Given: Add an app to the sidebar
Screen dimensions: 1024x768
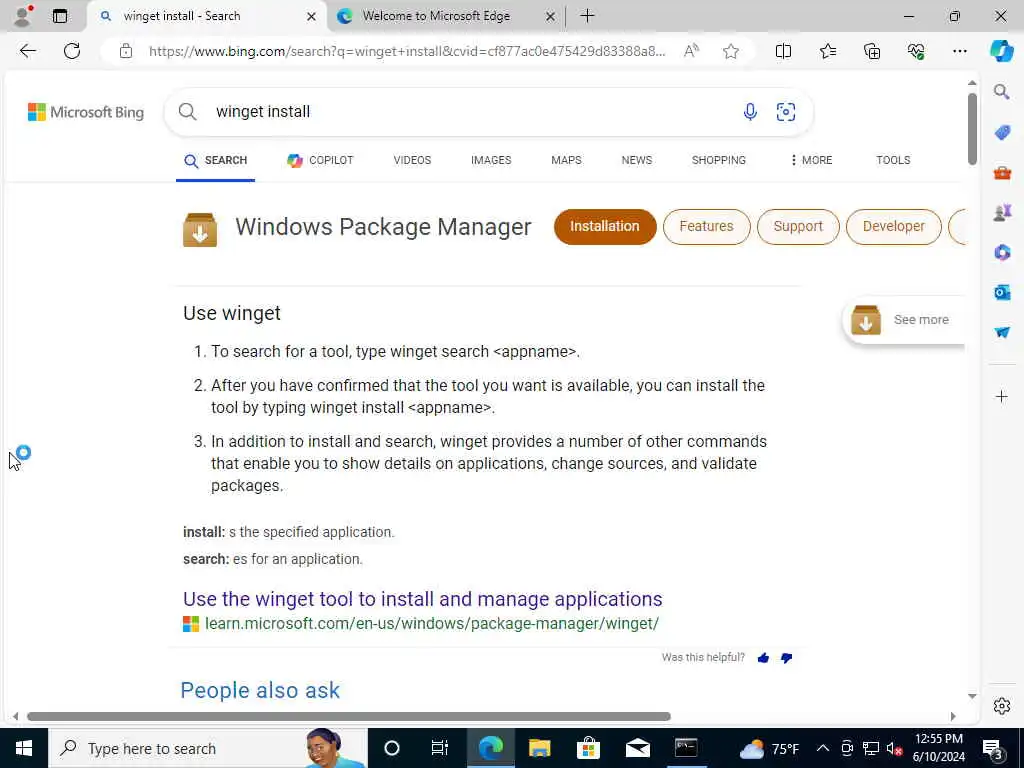Looking at the screenshot, I should click(1002, 396).
